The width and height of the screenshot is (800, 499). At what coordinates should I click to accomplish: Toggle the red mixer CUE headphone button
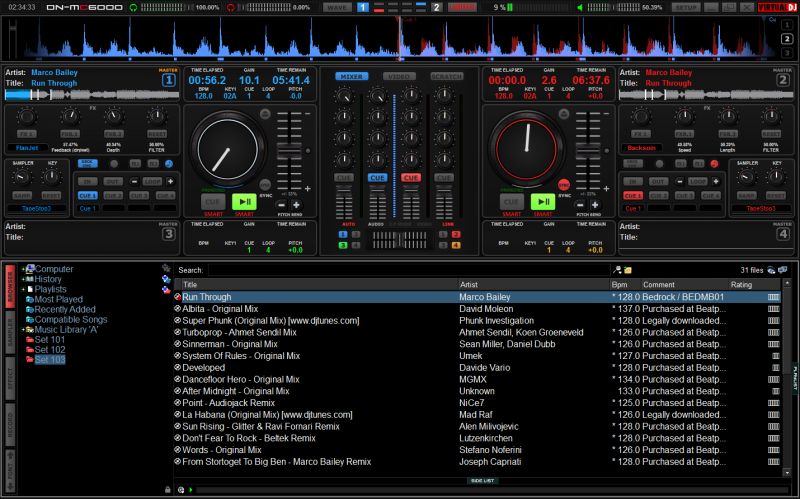tap(411, 178)
